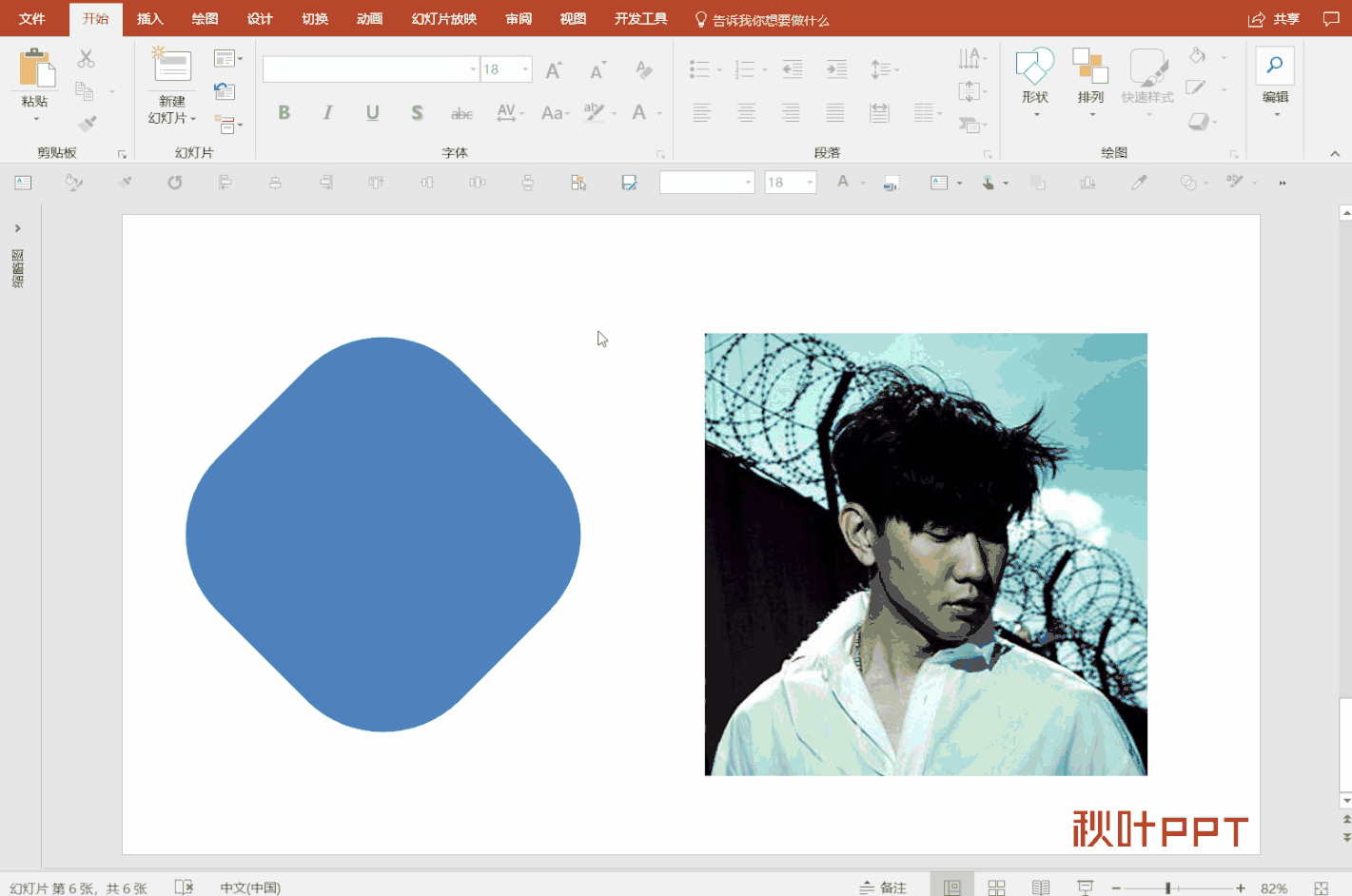The width and height of the screenshot is (1352, 896).
Task: Toggle italic formatting
Action: pos(327,113)
